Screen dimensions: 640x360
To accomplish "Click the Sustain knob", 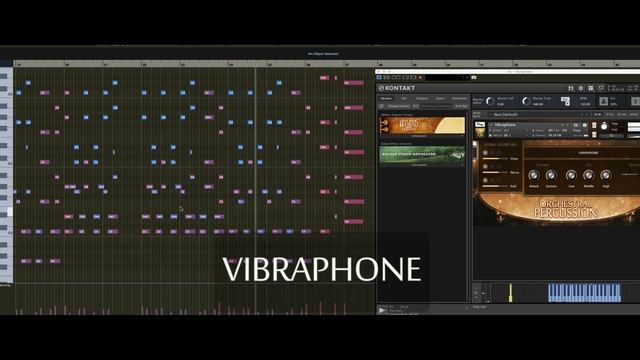I will 551,176.
